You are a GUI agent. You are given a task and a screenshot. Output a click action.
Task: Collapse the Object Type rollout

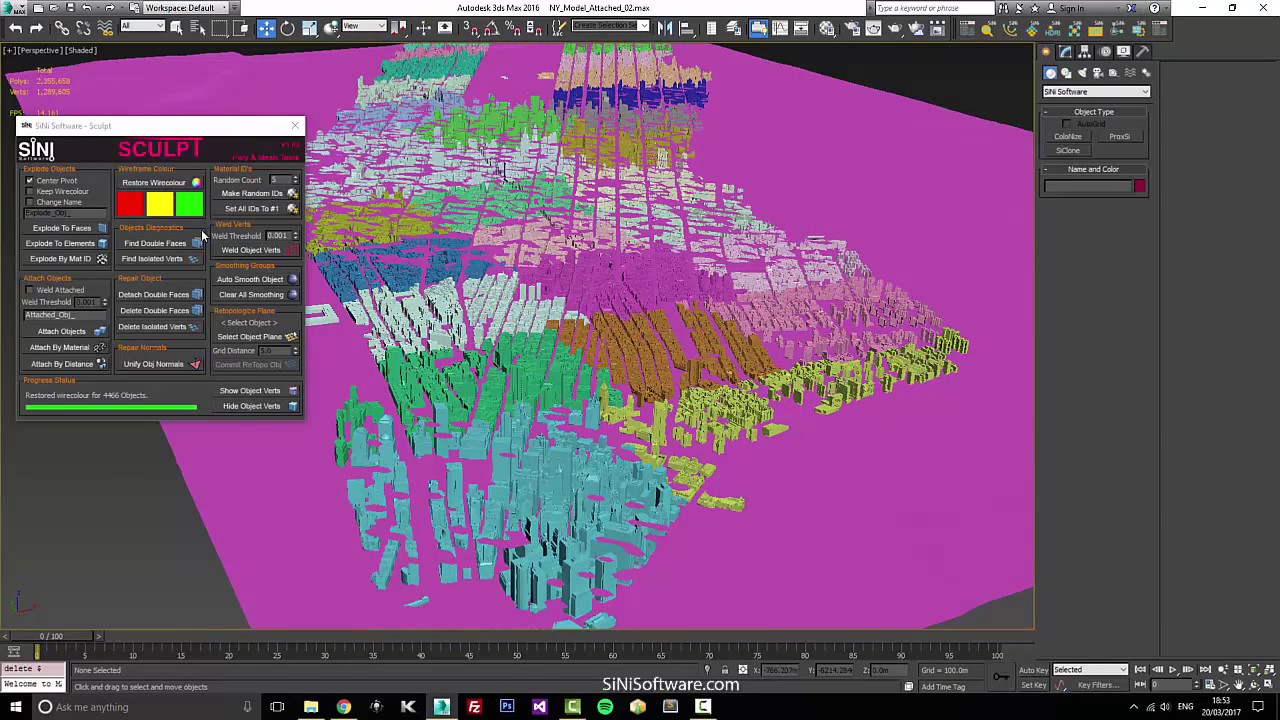[x=1094, y=112]
